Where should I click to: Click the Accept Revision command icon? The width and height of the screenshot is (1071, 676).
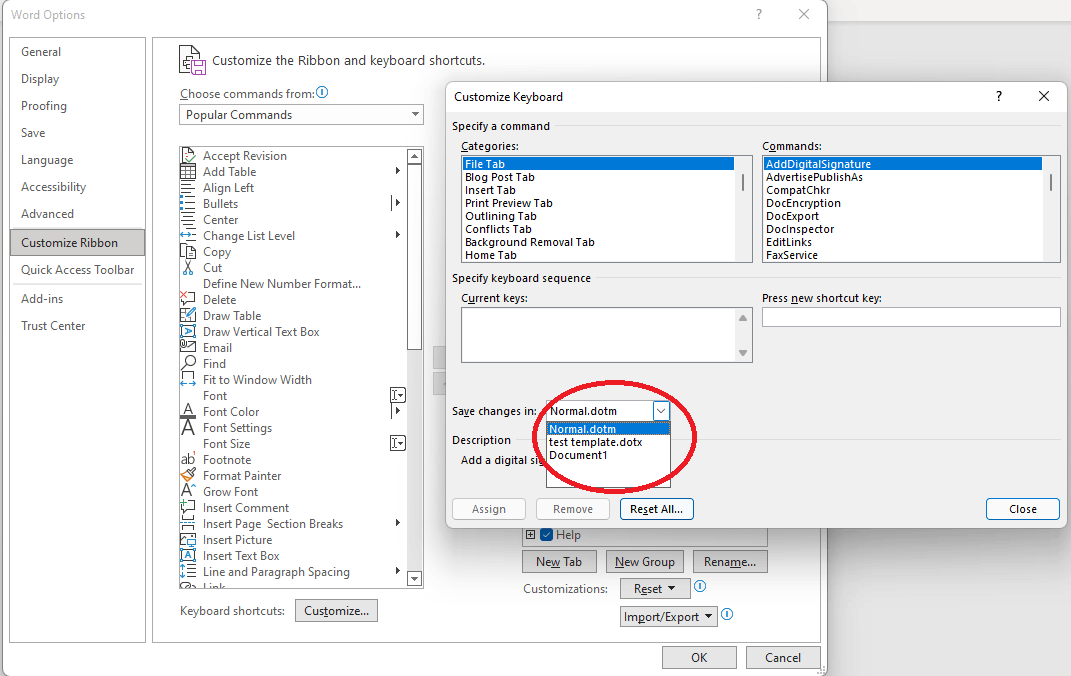[x=188, y=156]
